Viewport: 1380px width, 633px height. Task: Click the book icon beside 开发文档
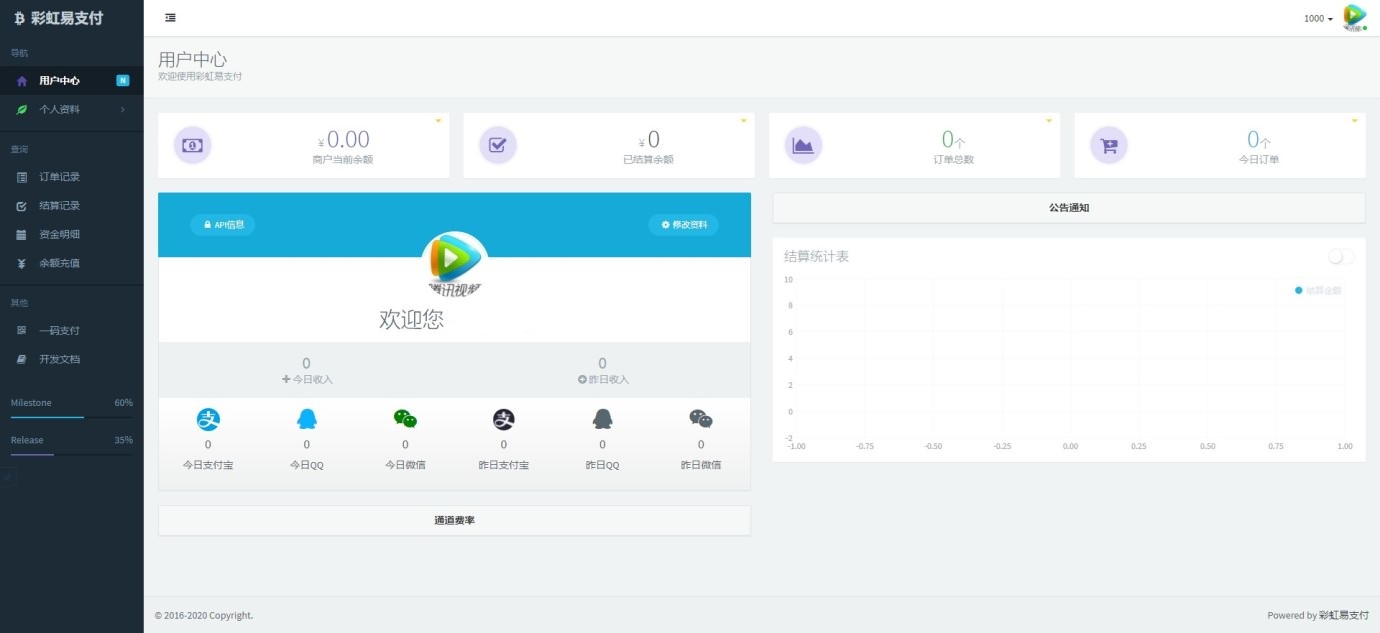(22, 359)
